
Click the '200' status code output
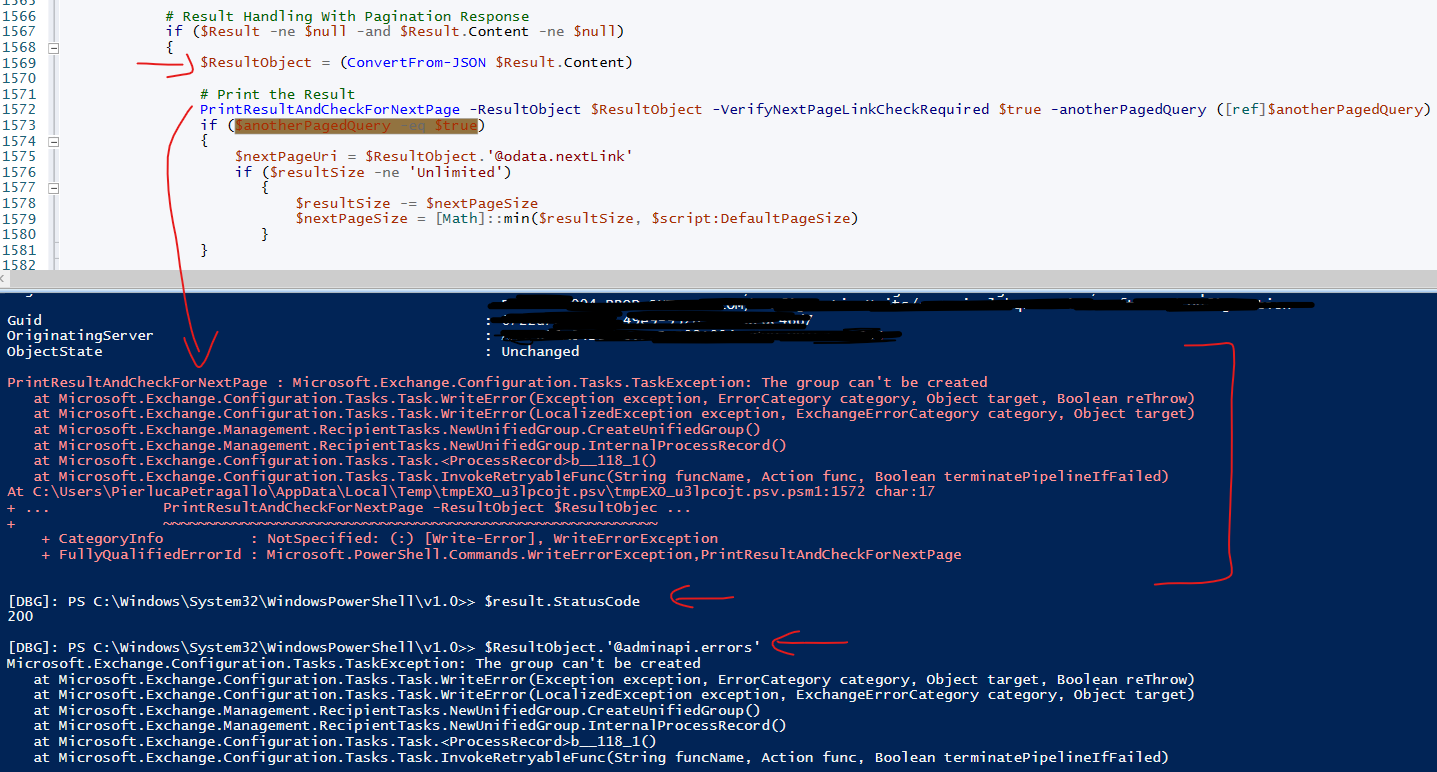click(x=19, y=617)
